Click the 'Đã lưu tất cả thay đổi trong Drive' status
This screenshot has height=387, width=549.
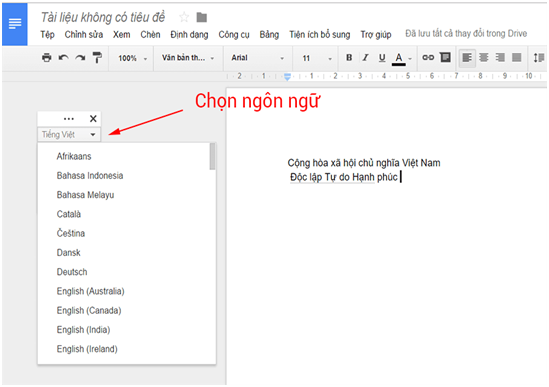click(x=466, y=34)
